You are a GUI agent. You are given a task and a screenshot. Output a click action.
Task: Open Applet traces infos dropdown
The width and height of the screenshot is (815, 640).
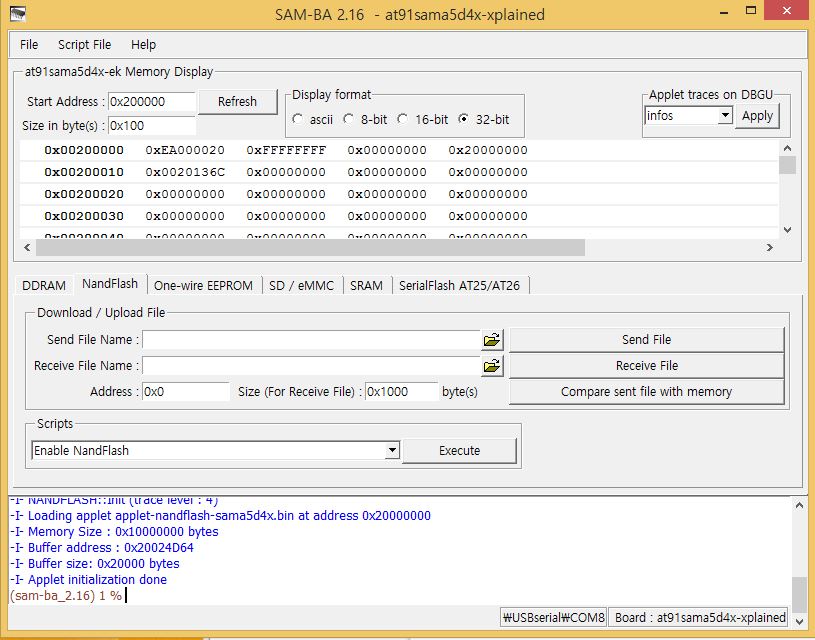tap(725, 116)
